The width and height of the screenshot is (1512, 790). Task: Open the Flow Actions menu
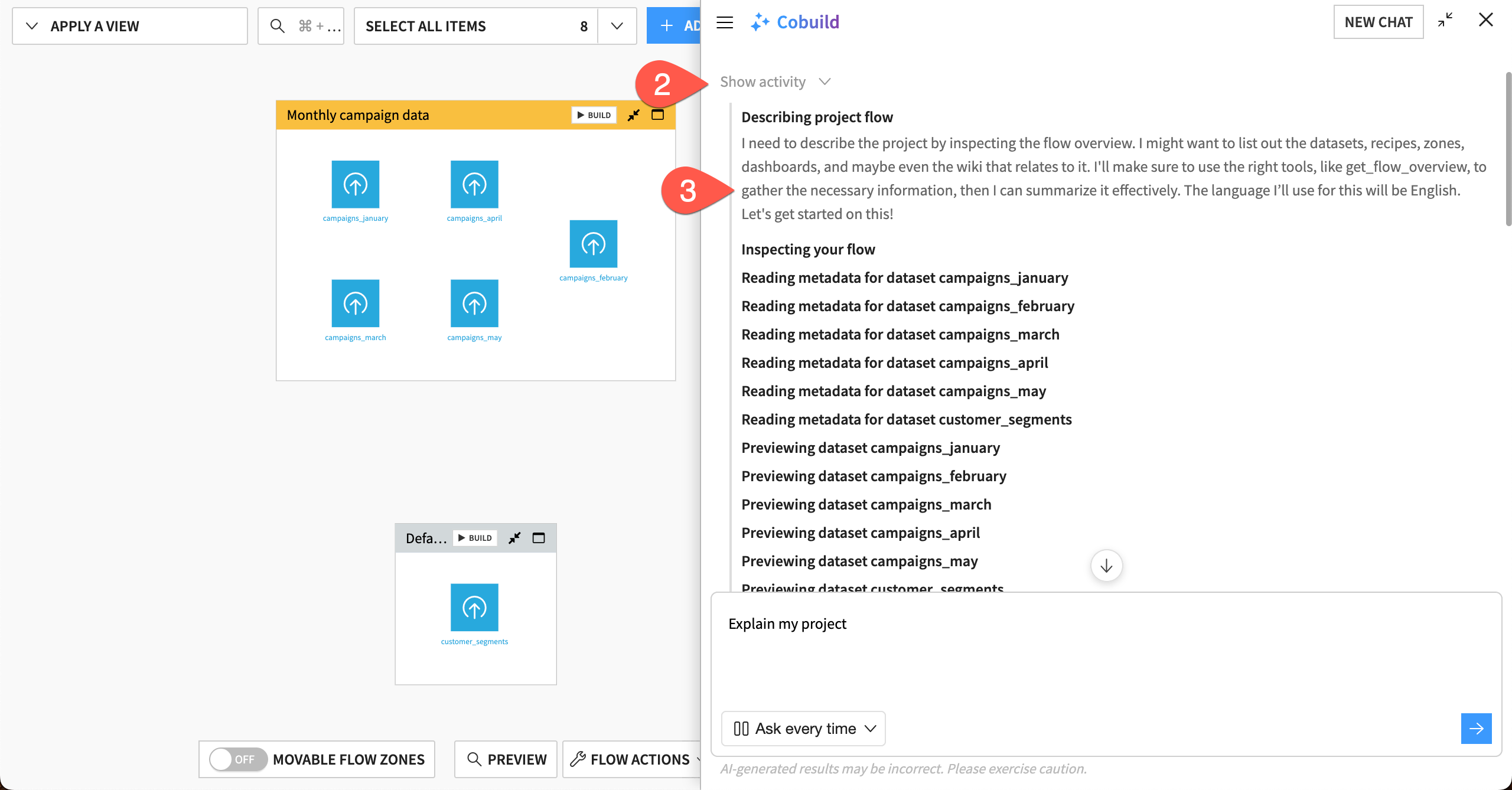point(633,759)
